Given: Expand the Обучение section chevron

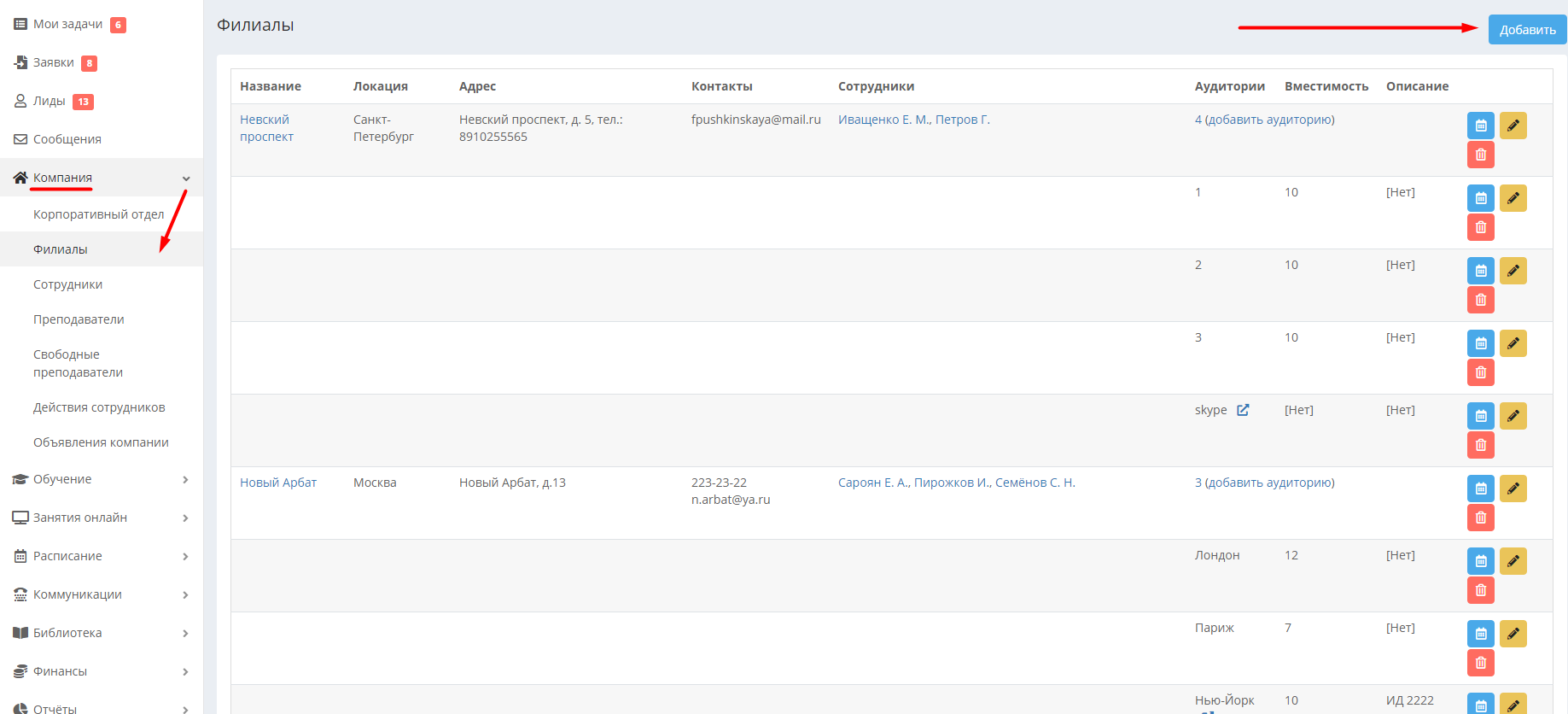Looking at the screenshot, I should tap(186, 480).
